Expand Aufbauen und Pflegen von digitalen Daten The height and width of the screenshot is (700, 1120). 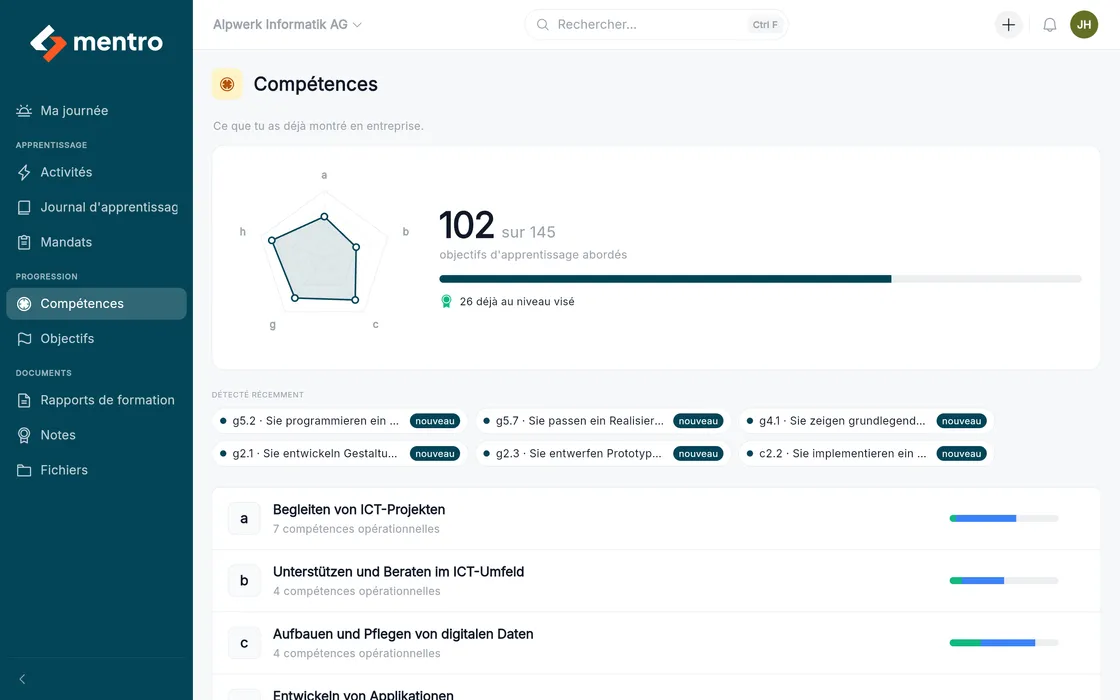pos(656,643)
